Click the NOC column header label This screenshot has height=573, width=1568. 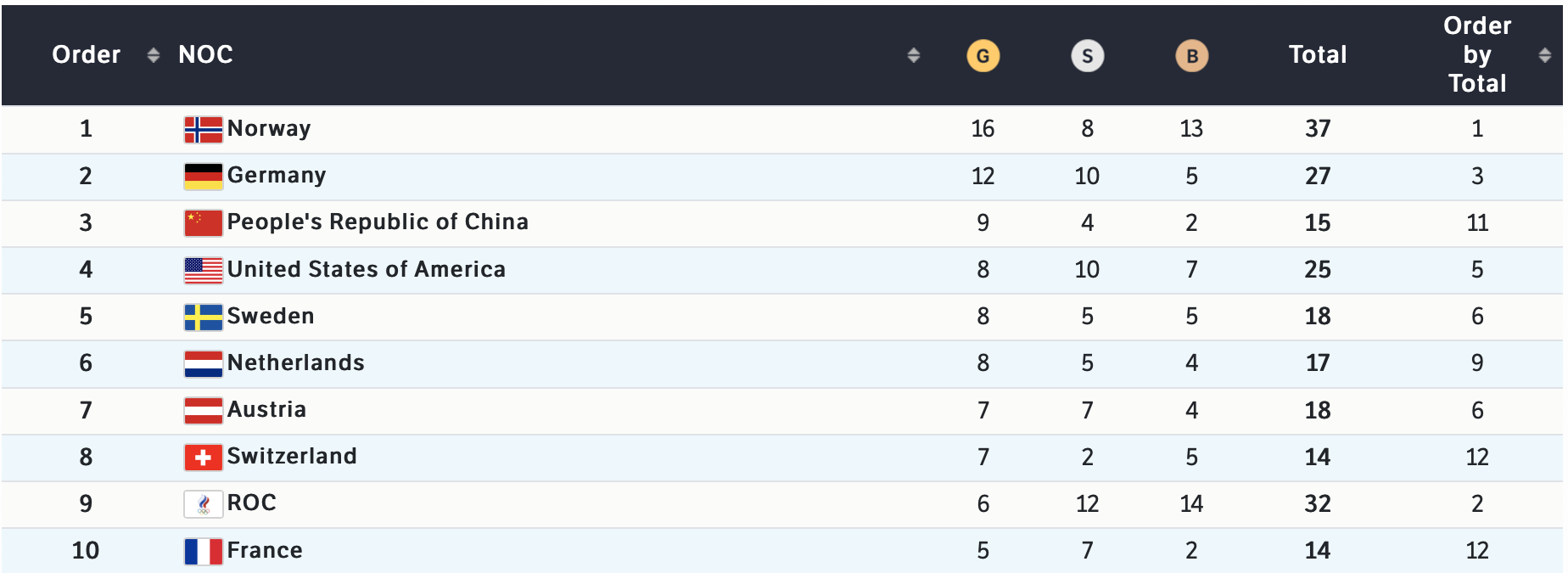(205, 54)
